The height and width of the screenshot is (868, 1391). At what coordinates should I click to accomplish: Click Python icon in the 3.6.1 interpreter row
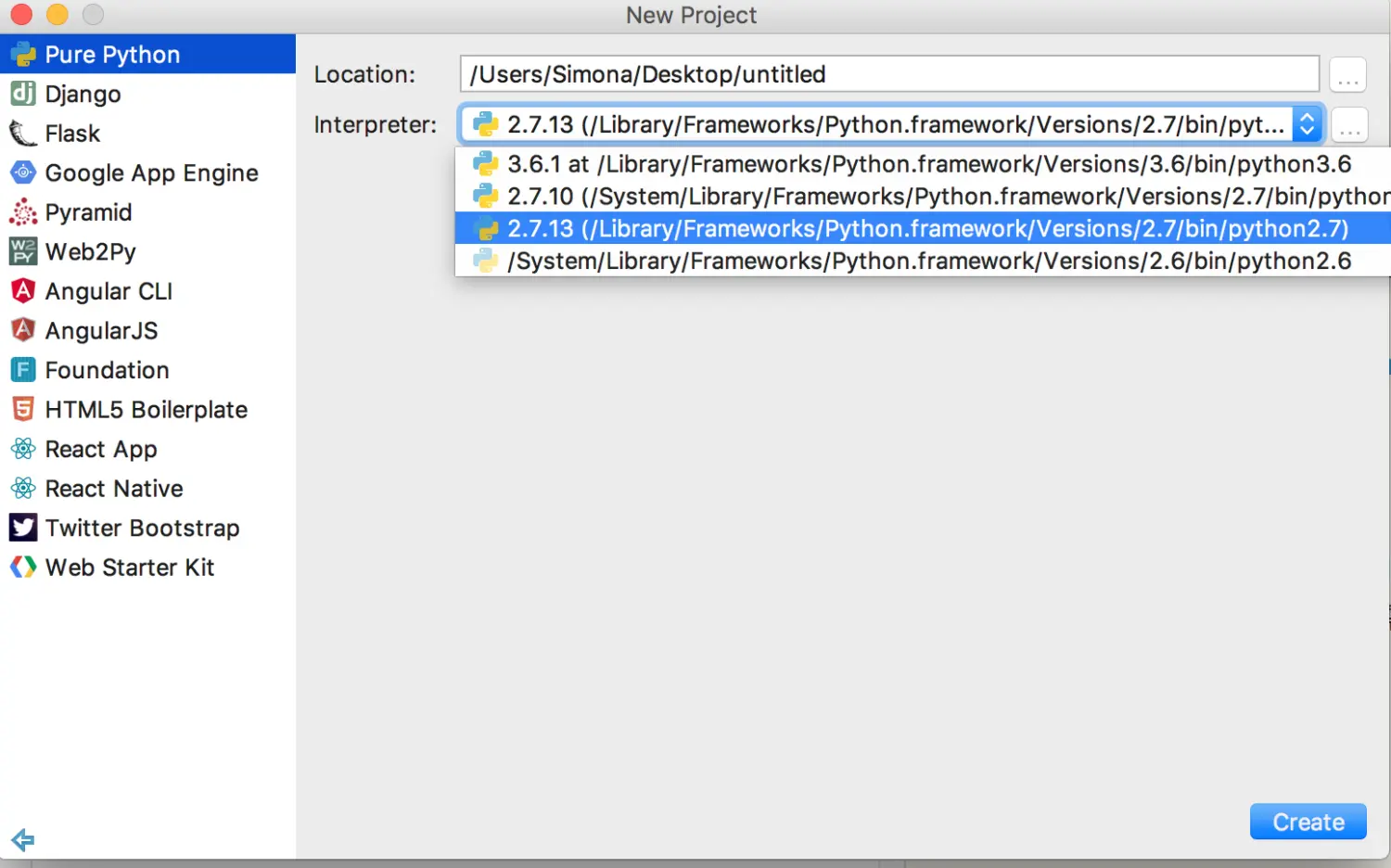pos(486,164)
